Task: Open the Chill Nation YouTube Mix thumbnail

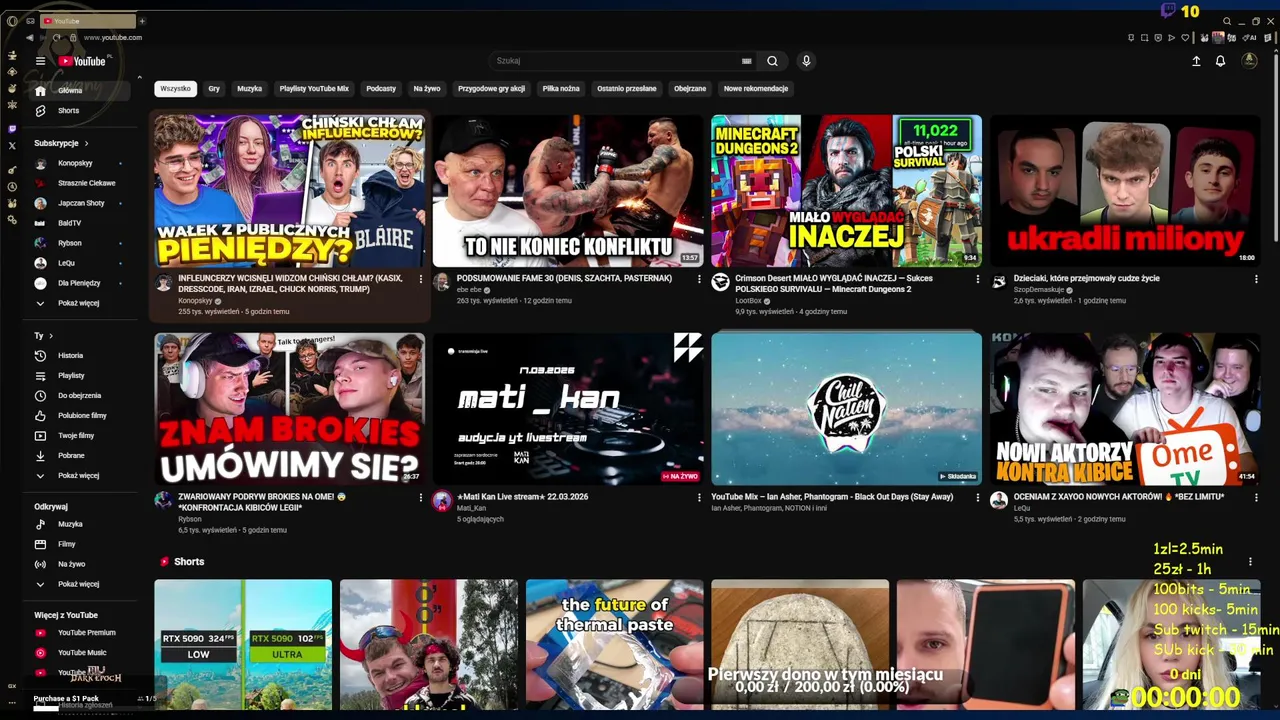Action: [x=846, y=409]
